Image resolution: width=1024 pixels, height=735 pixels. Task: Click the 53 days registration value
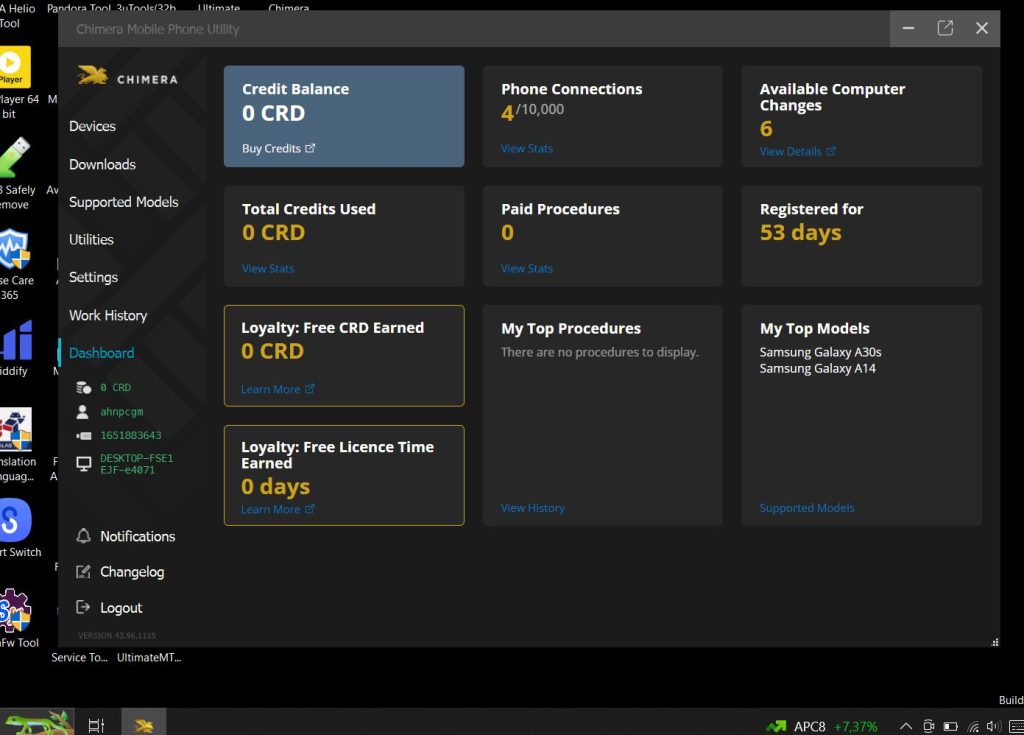(x=801, y=233)
